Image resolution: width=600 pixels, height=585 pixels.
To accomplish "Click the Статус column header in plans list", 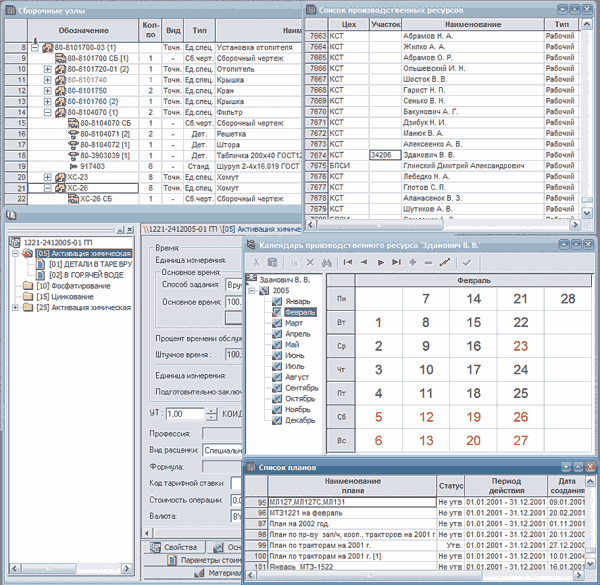I will tap(451, 486).
